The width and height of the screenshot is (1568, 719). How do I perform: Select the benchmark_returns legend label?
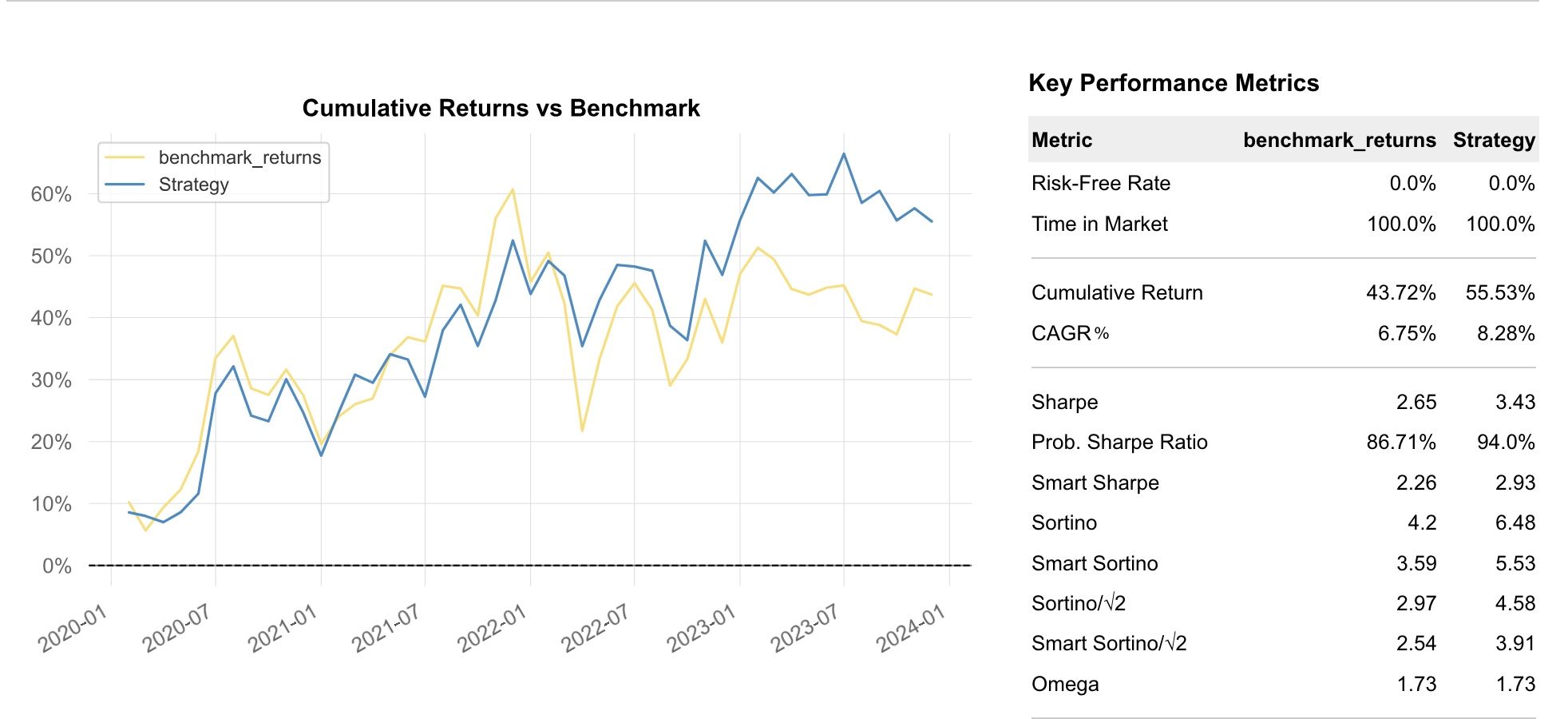point(240,157)
